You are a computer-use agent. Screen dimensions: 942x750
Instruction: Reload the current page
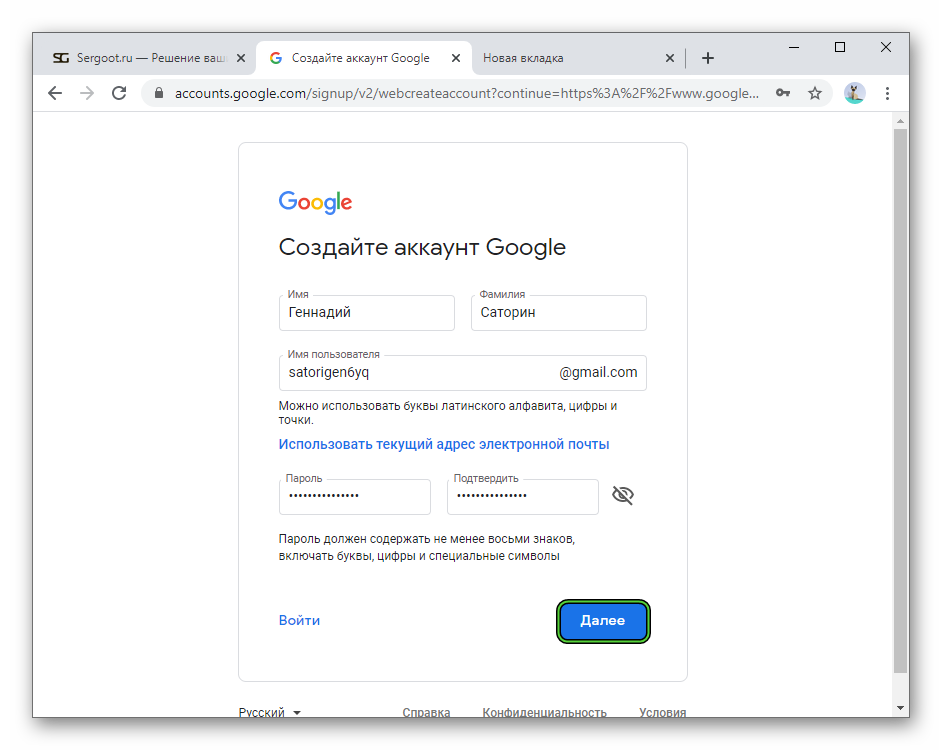coord(119,93)
